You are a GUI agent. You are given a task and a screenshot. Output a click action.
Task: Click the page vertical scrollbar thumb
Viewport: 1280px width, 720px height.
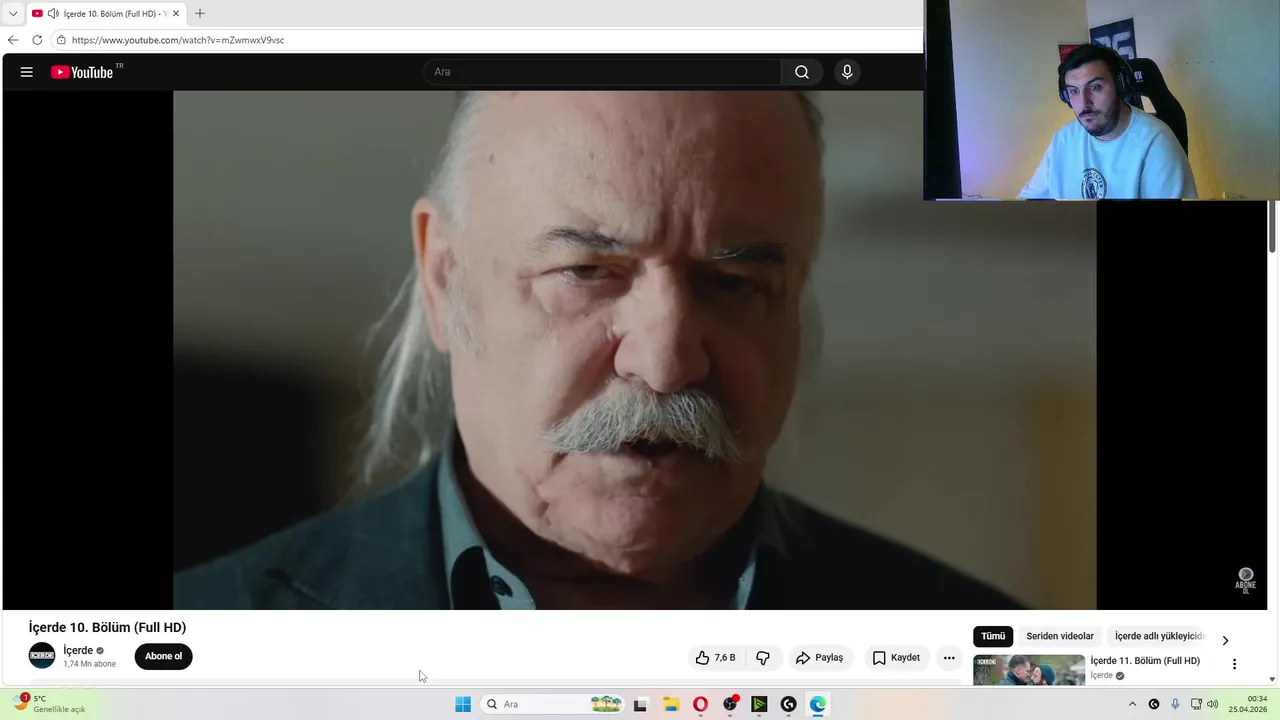(x=1273, y=225)
